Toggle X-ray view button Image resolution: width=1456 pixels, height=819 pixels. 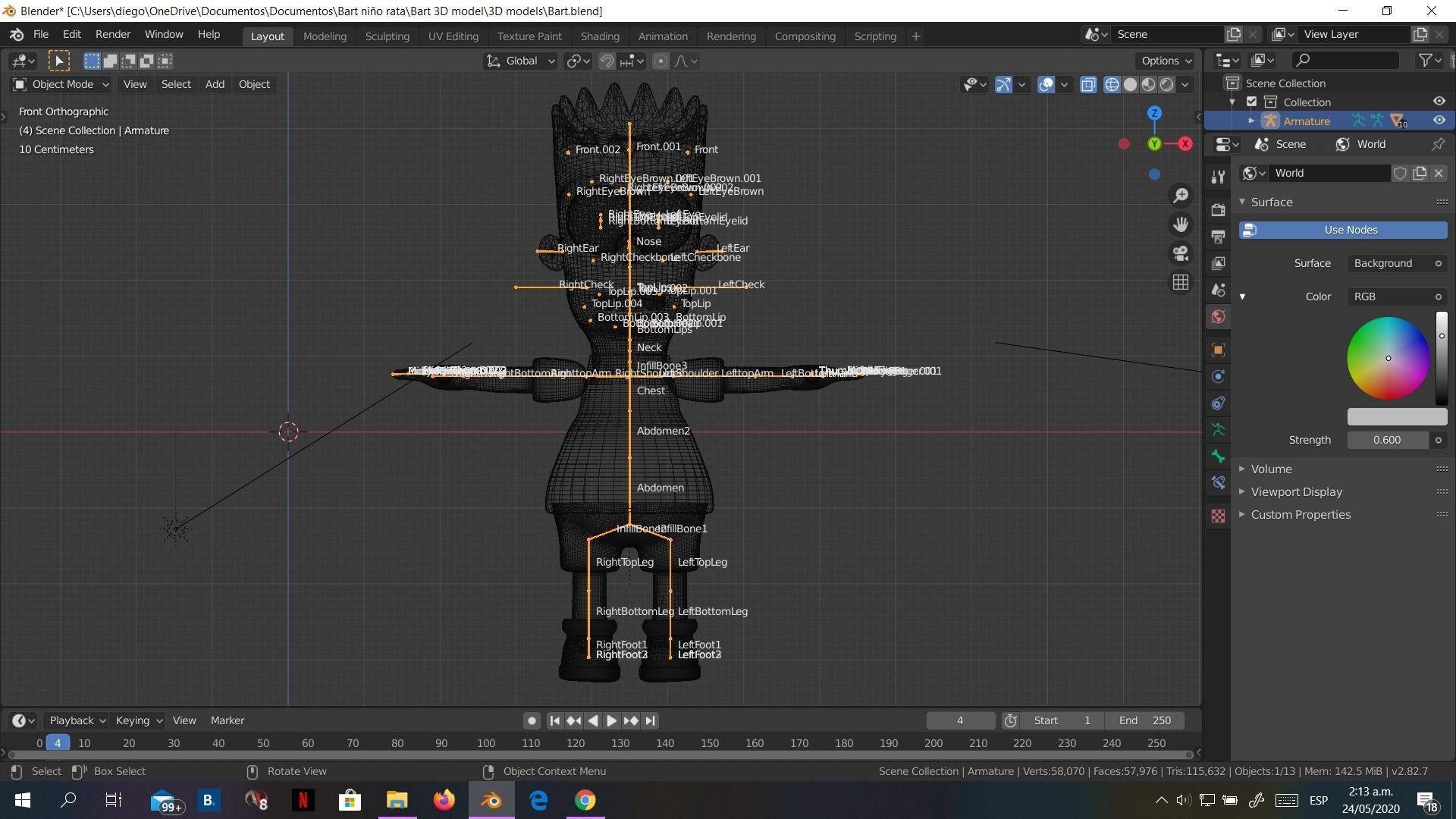pyautogui.click(x=1088, y=84)
